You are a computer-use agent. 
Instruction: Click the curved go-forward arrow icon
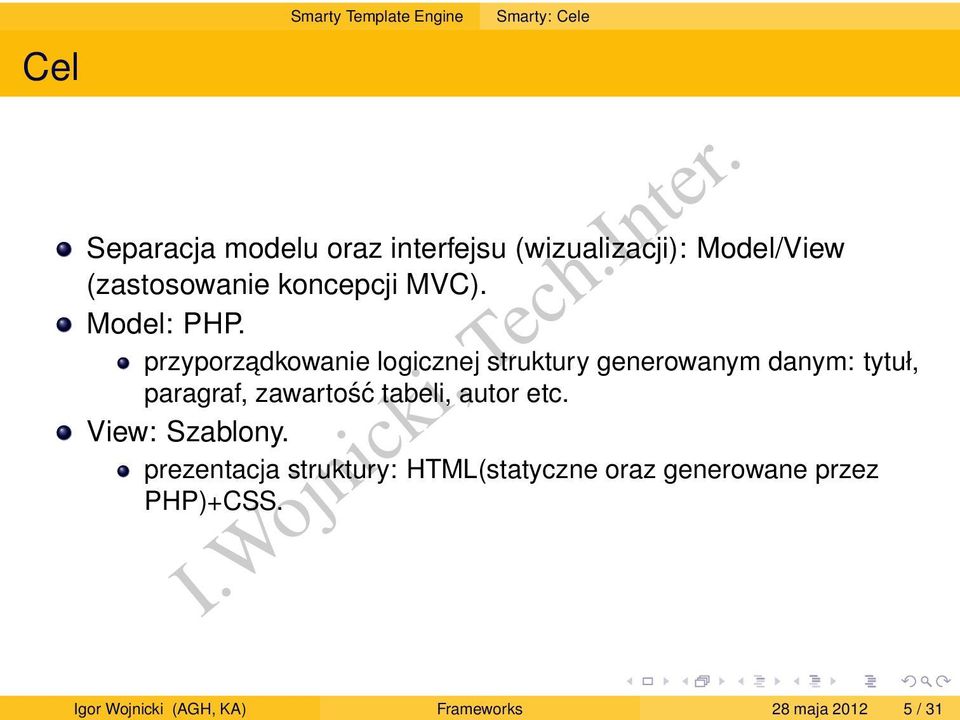click(943, 681)
